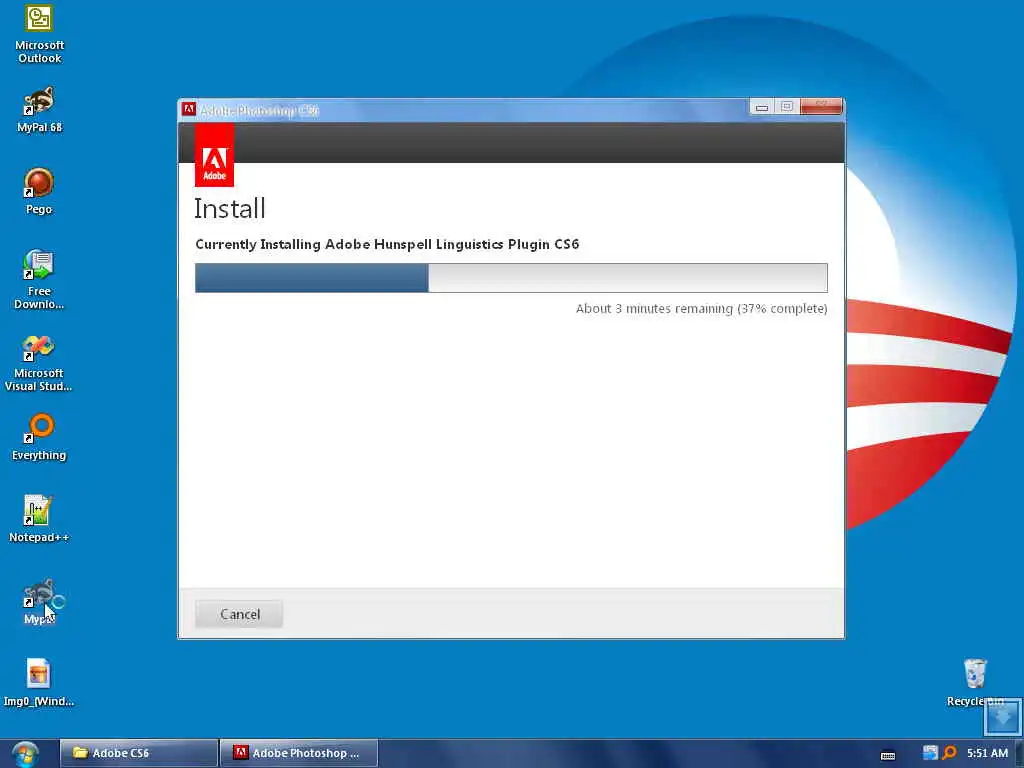Click the keyboard icon in system tray
1024x768 pixels.
888,756
